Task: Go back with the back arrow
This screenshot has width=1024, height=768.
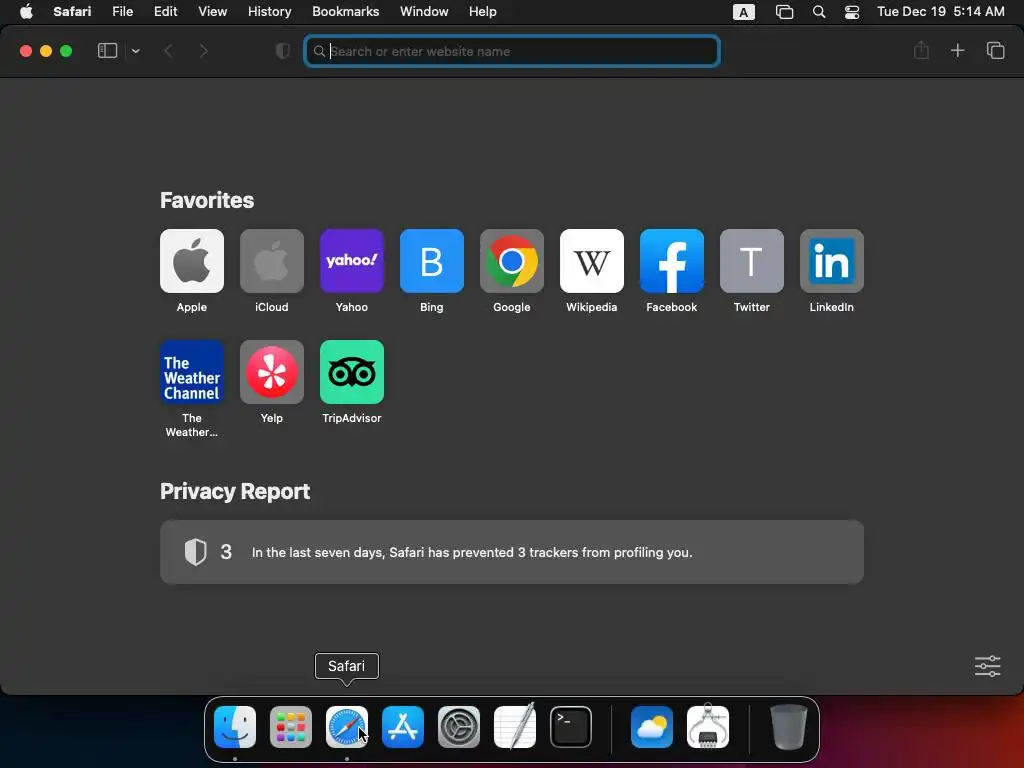Action: click(x=168, y=51)
